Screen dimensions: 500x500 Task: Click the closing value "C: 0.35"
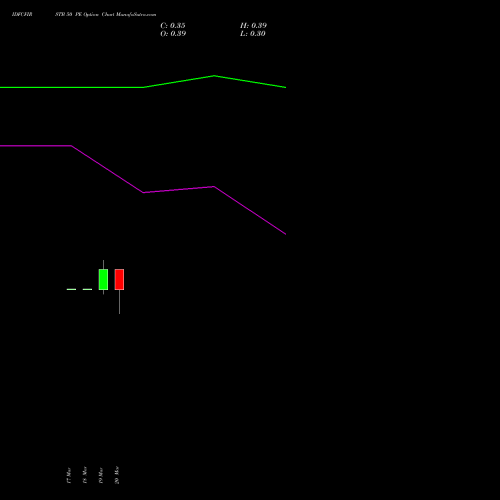point(173,26)
